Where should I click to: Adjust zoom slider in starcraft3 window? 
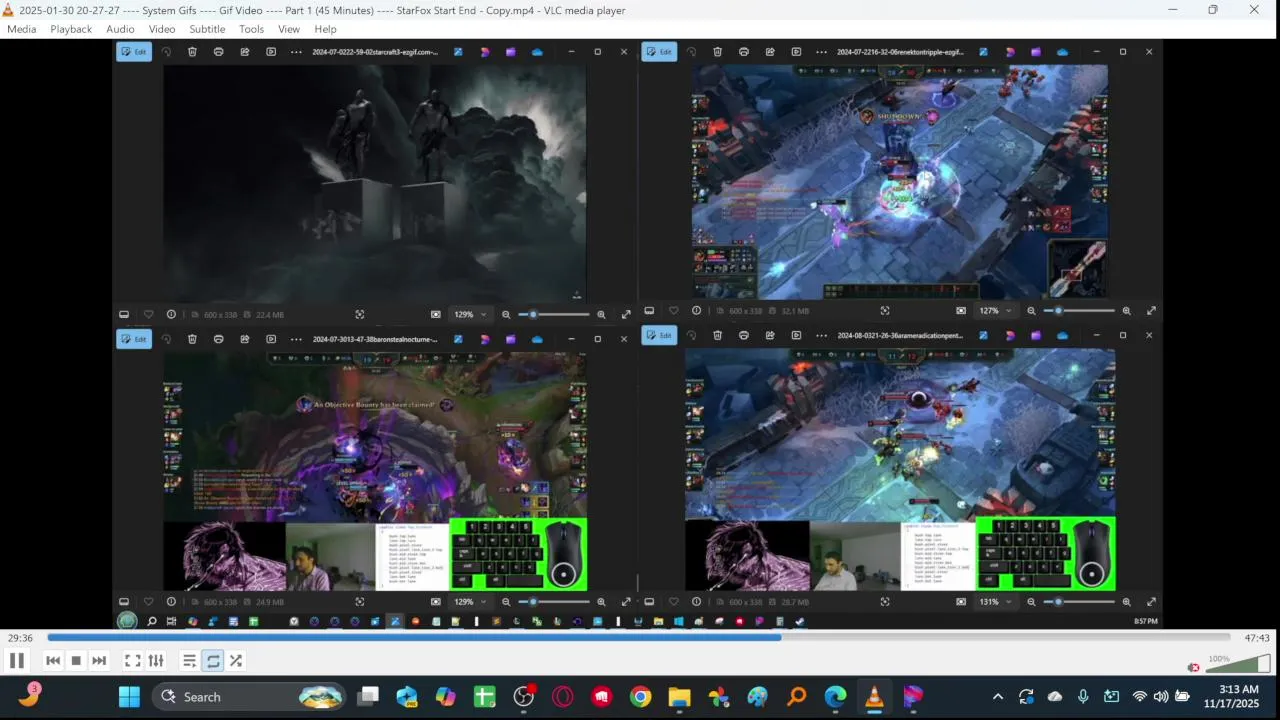[x=553, y=314]
